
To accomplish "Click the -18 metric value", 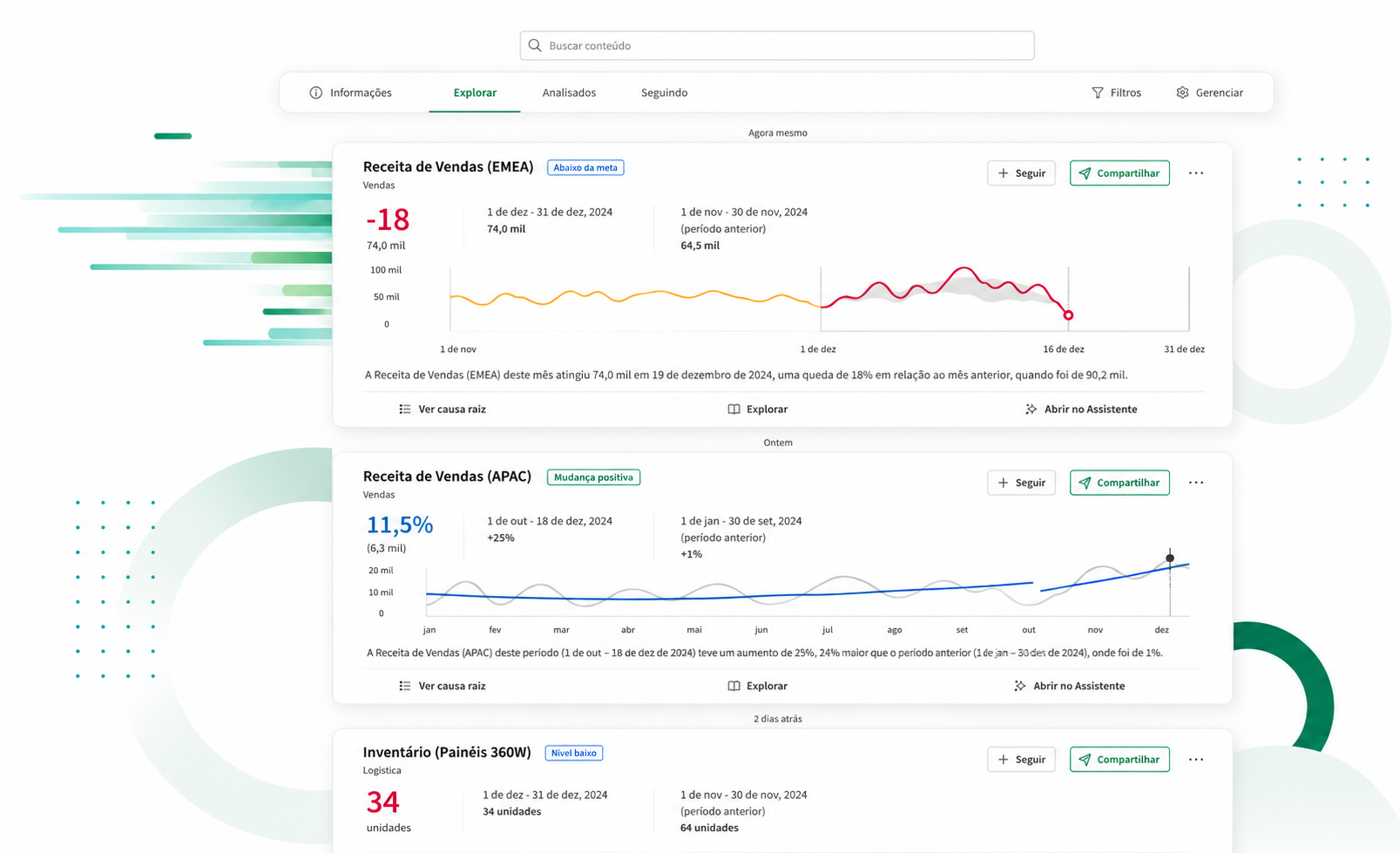I will pyautogui.click(x=388, y=220).
